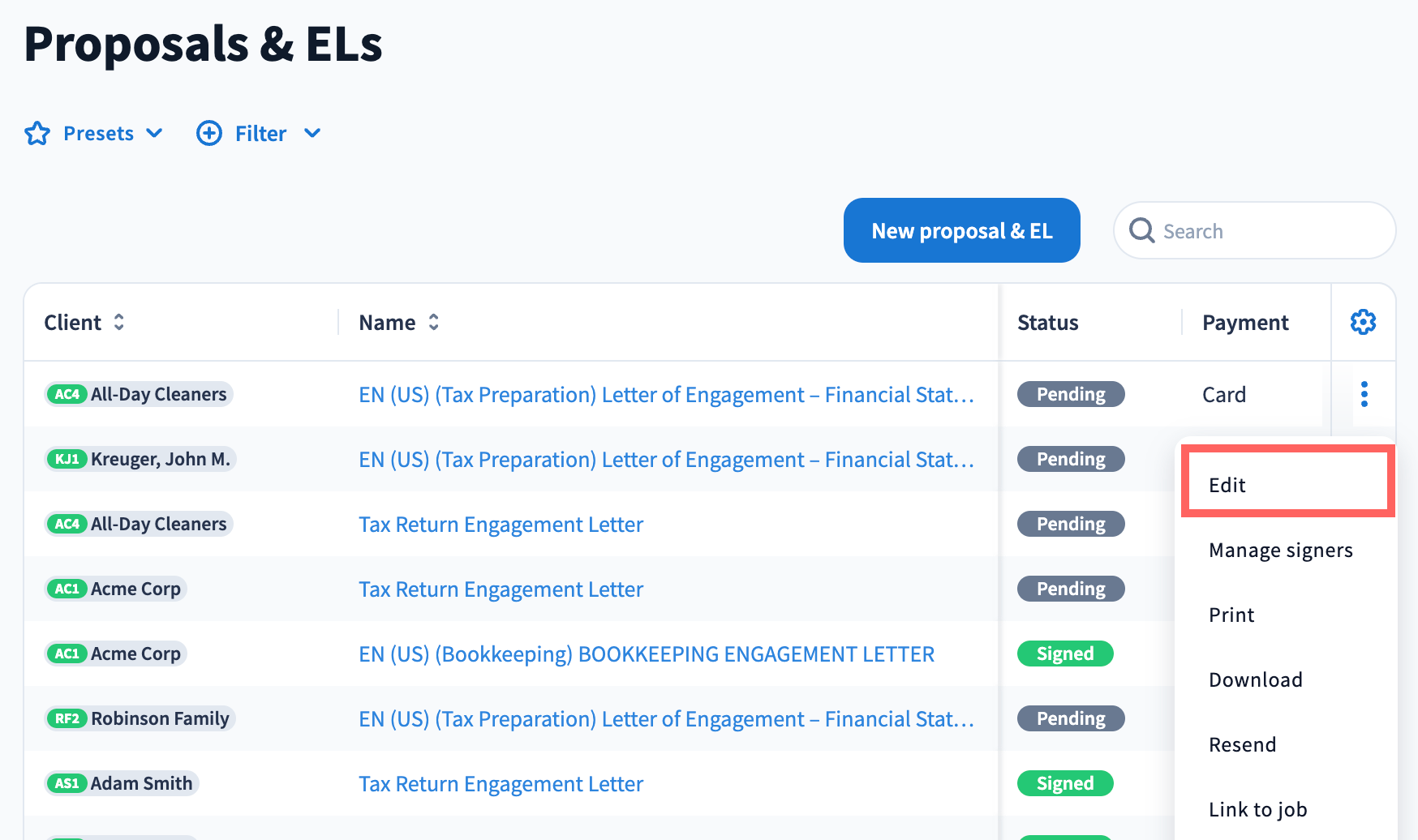Open the BOOKKEEPING ENGAGEMENT LETTER link
1418x840 pixels.
(x=646, y=654)
